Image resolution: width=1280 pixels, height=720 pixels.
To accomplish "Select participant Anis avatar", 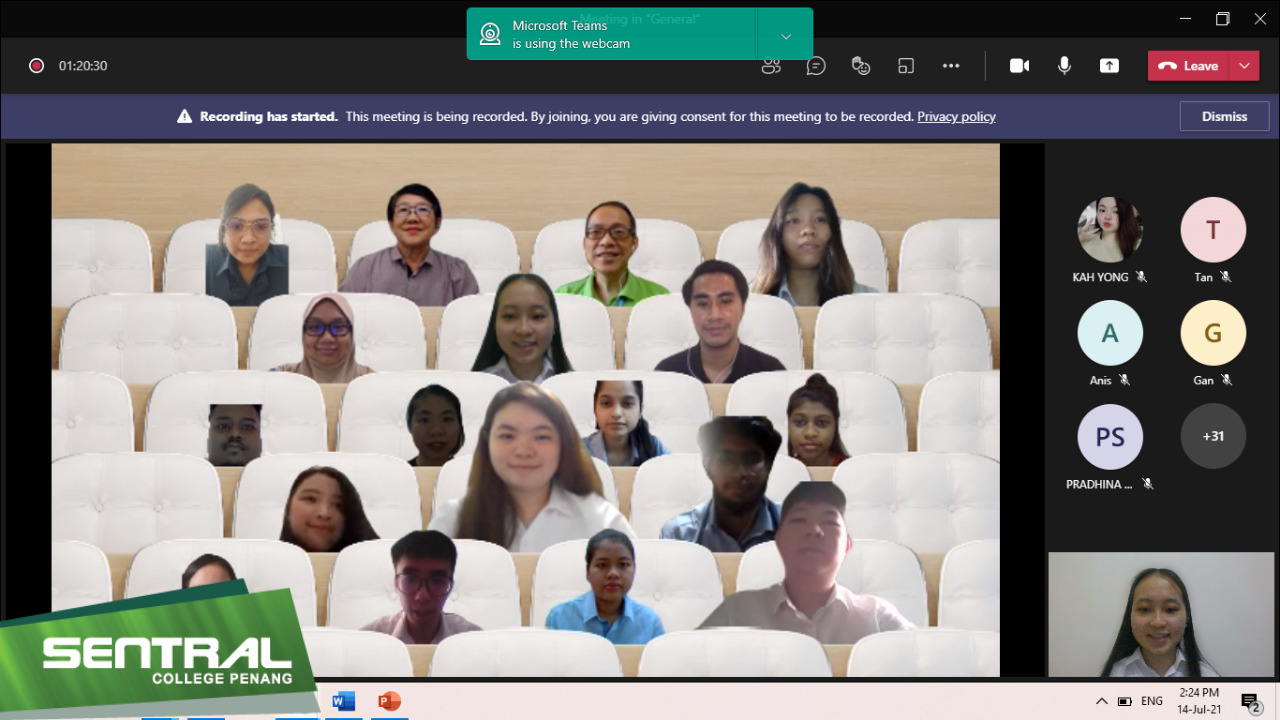I will coord(1110,333).
